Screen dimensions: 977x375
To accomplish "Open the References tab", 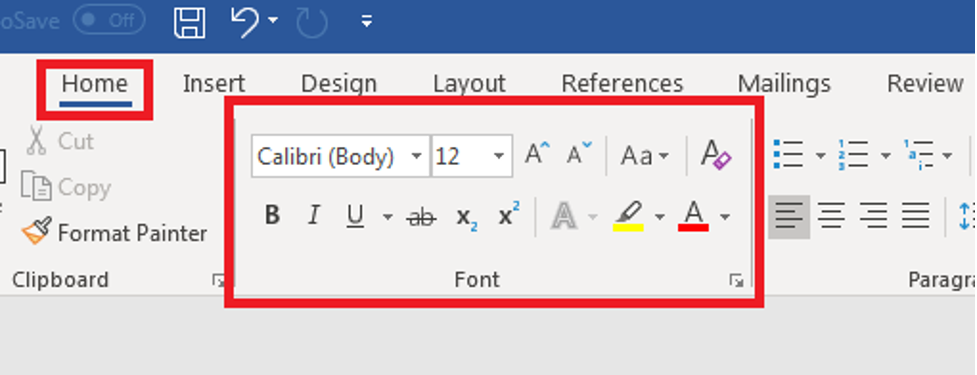I will click(x=622, y=84).
